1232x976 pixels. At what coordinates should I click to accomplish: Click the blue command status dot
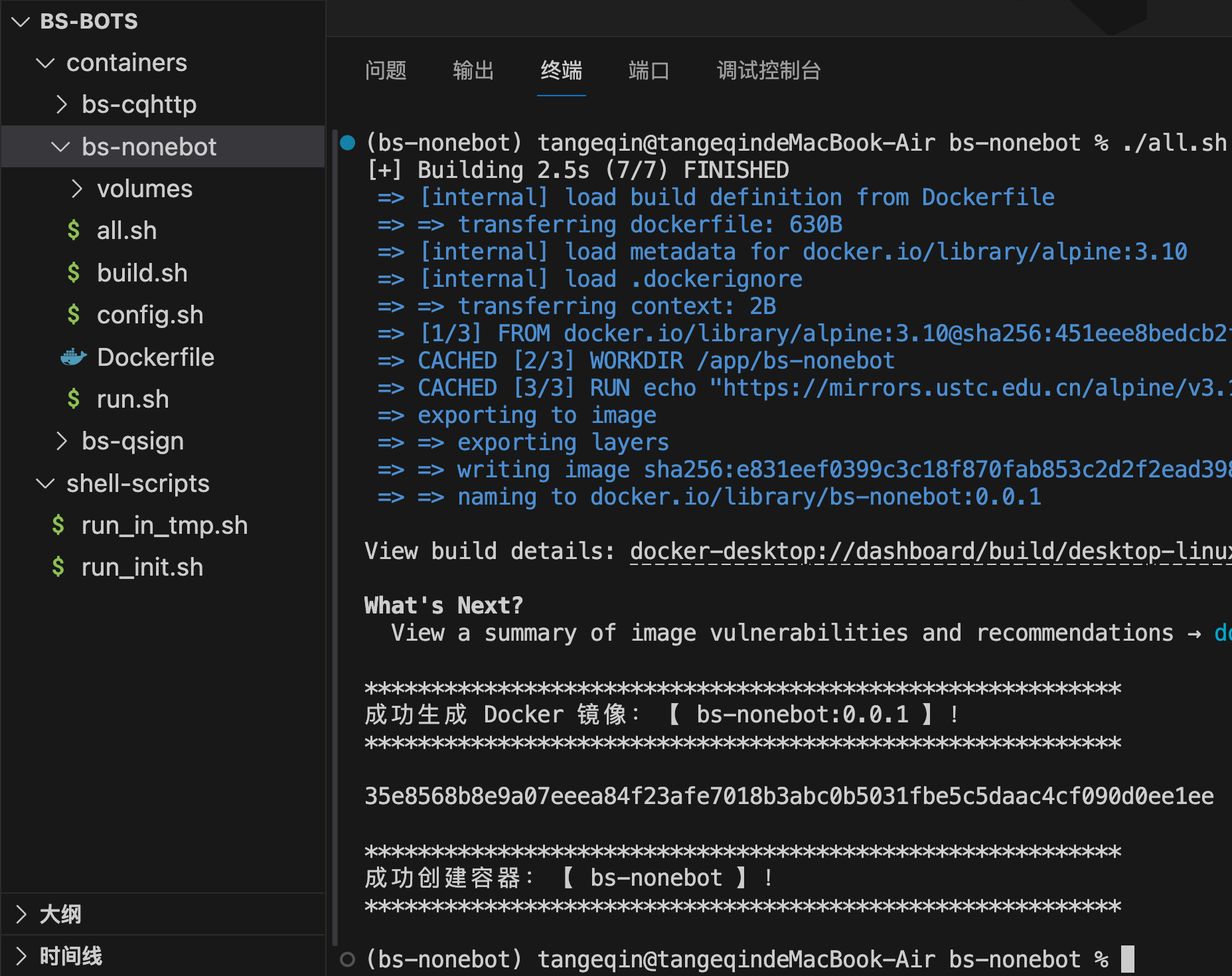pyautogui.click(x=347, y=143)
